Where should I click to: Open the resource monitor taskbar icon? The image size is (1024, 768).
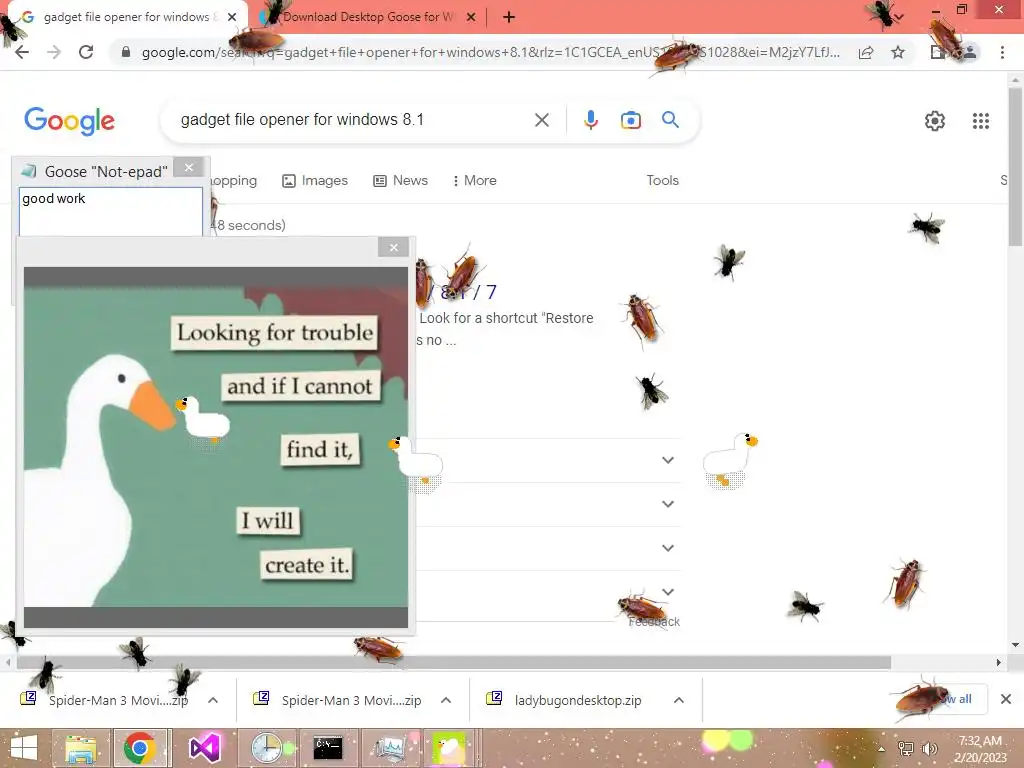pyautogui.click(x=391, y=748)
